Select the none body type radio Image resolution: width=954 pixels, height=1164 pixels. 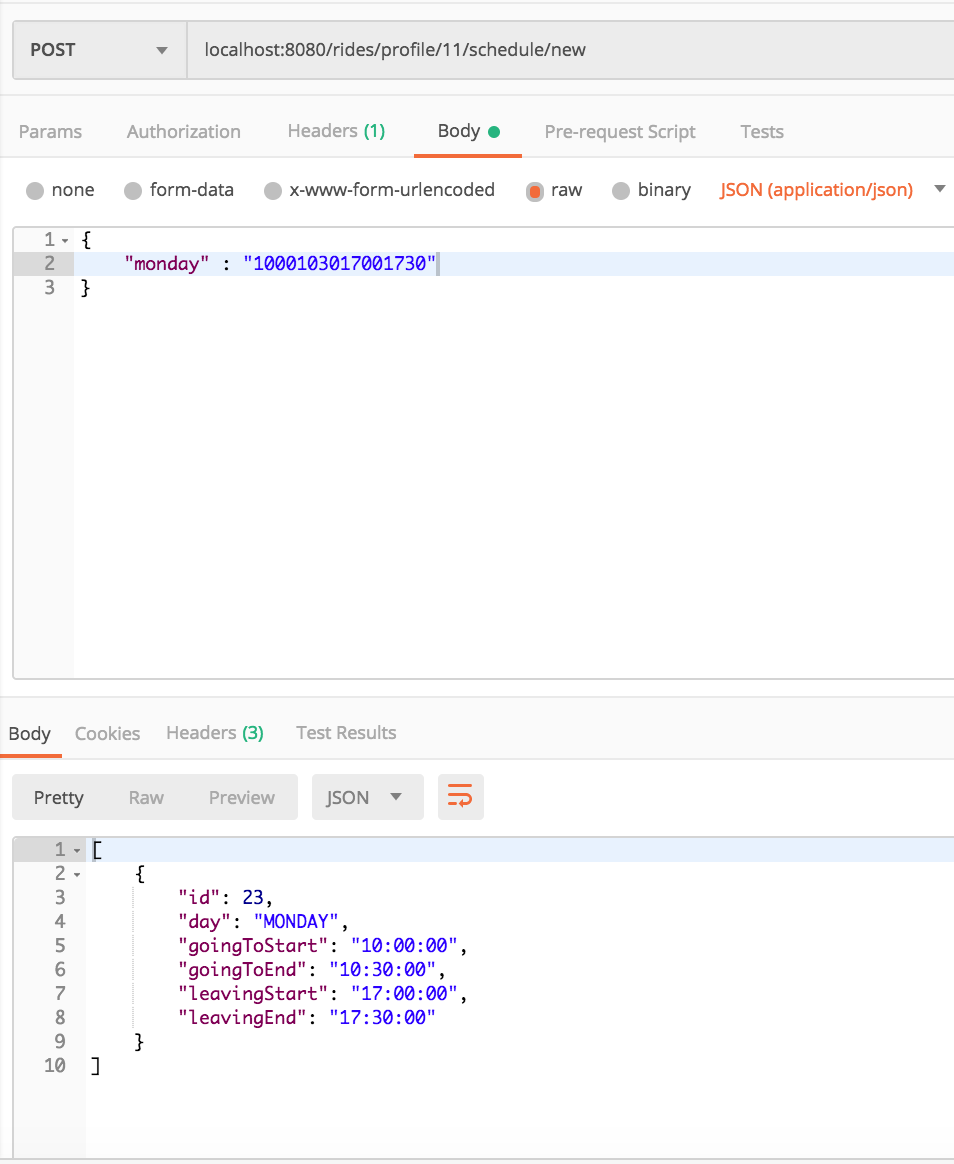coord(35,191)
